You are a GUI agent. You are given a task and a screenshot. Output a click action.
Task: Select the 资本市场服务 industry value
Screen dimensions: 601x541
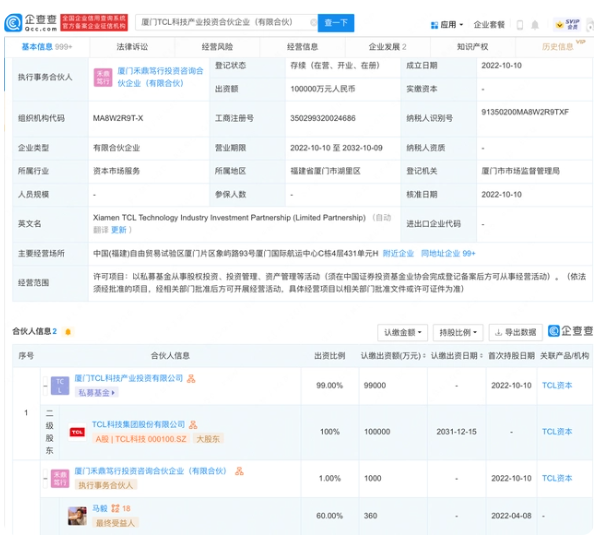click(117, 171)
